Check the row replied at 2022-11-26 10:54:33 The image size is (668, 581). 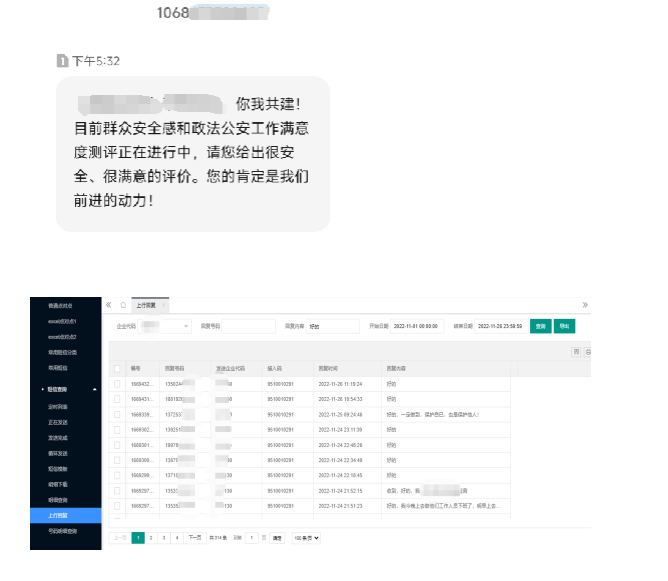point(117,399)
